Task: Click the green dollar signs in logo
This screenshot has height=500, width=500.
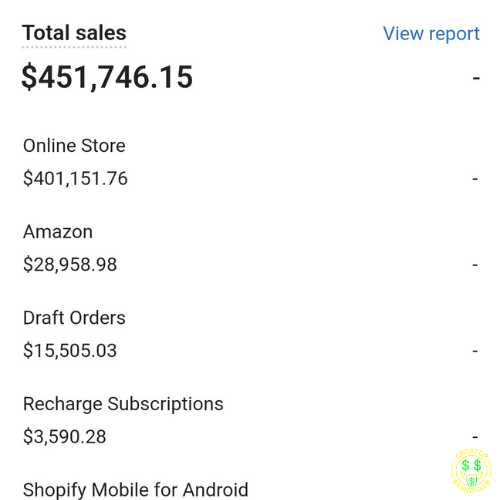Action: pos(472,465)
